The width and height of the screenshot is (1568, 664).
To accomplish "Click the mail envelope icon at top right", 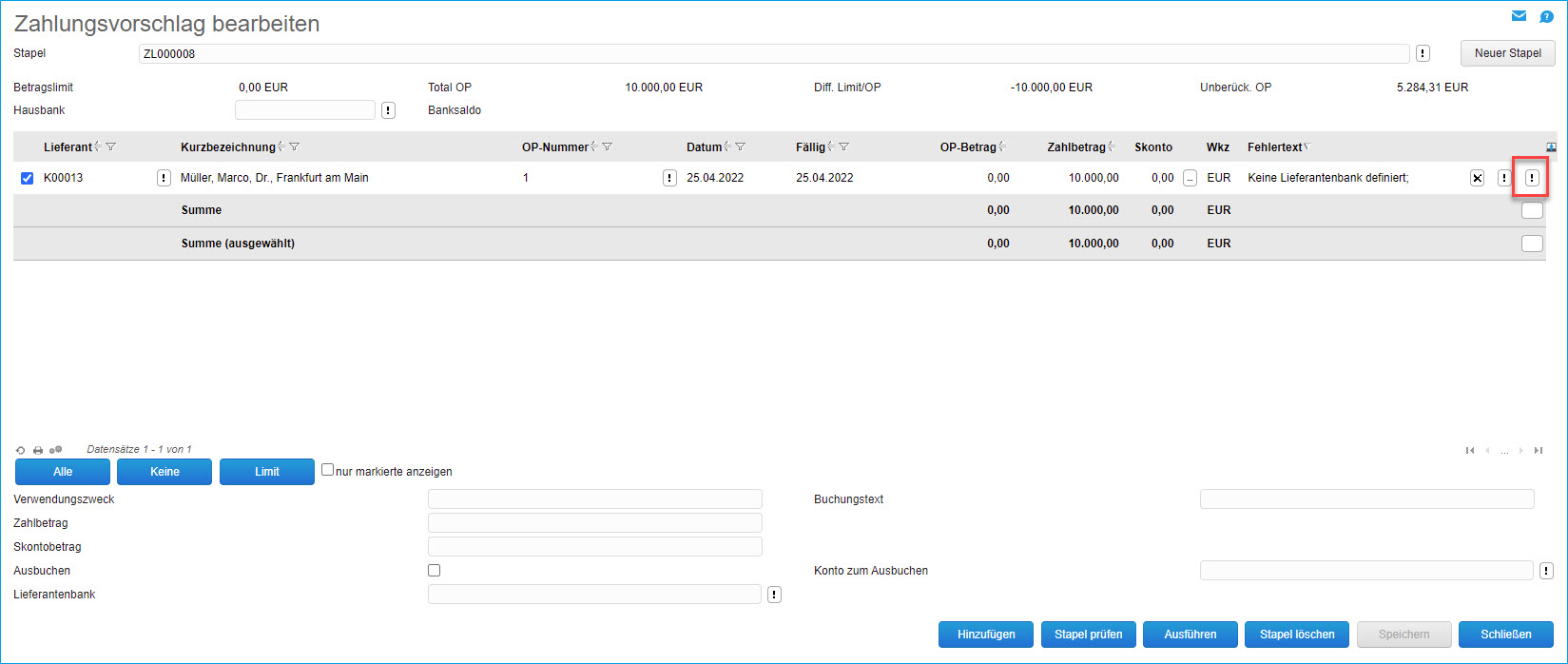I will [x=1519, y=16].
